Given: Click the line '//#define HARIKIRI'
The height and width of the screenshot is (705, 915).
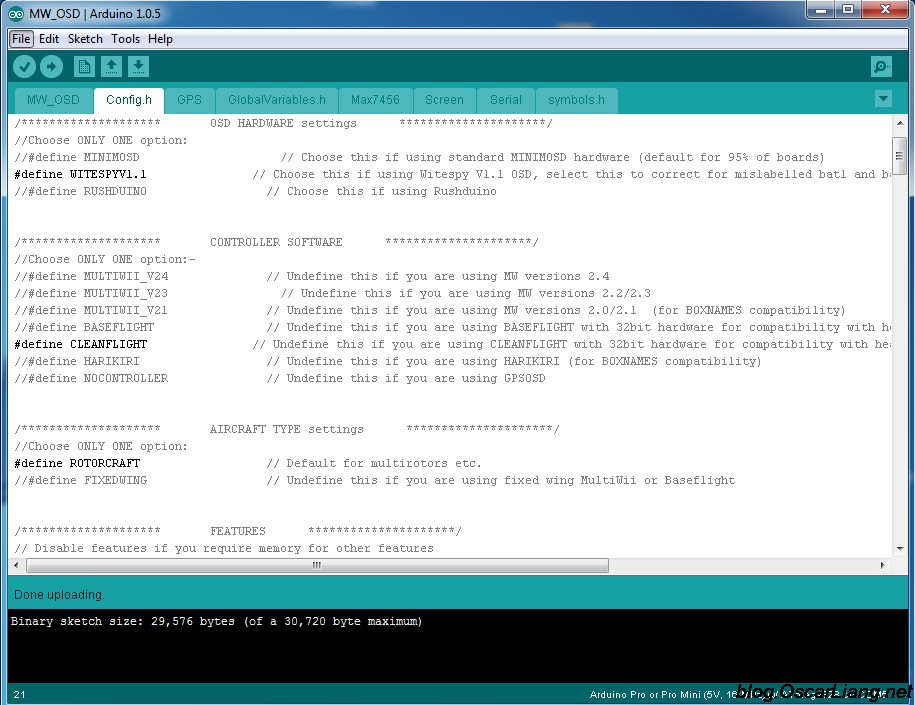Looking at the screenshot, I should 77,361.
